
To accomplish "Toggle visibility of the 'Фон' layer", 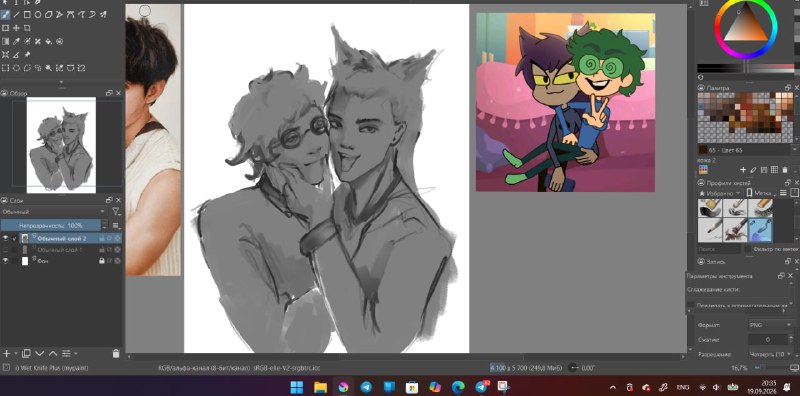I will pos(6,261).
